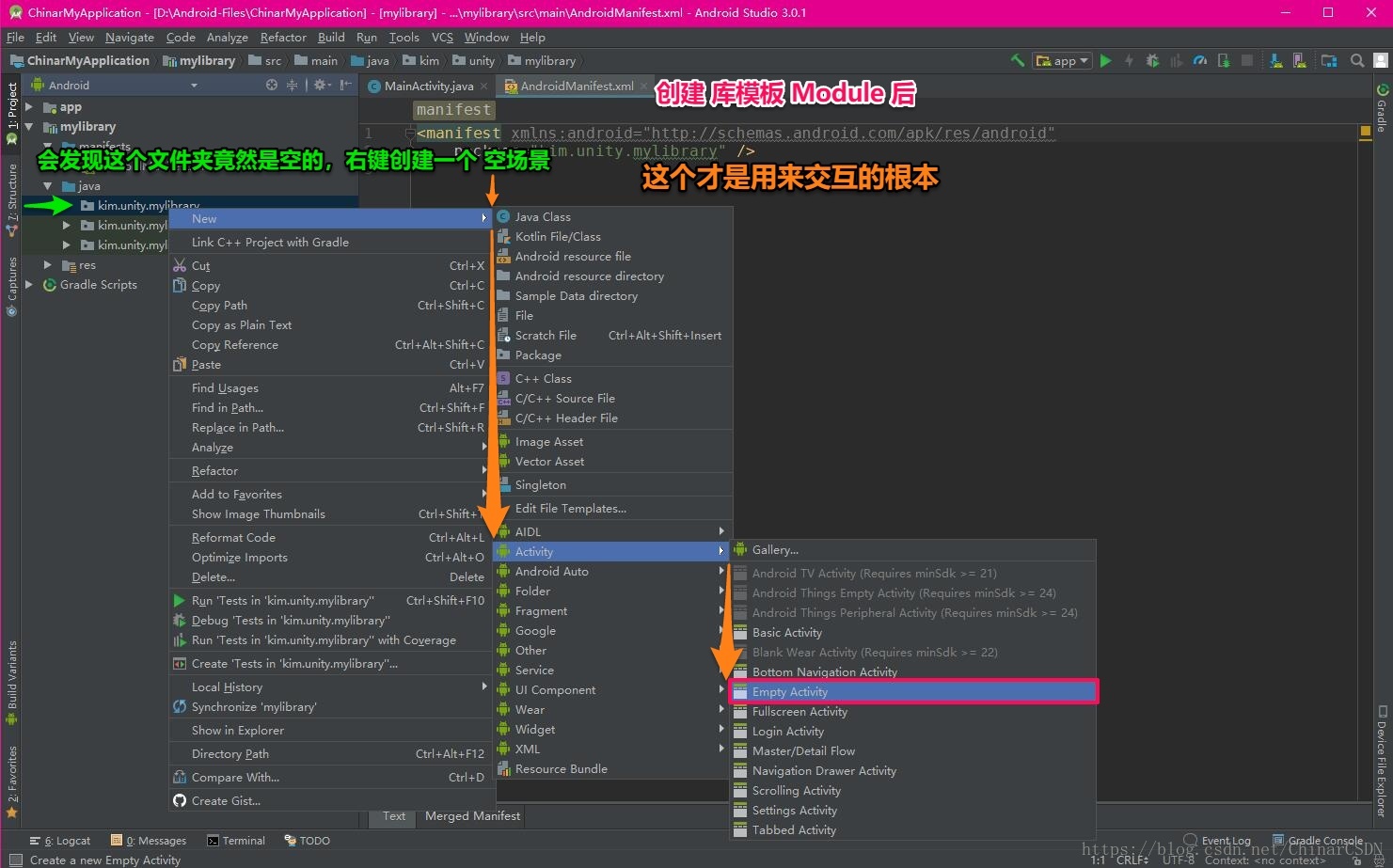Click the CRLF line separator in status bar

[1132, 860]
